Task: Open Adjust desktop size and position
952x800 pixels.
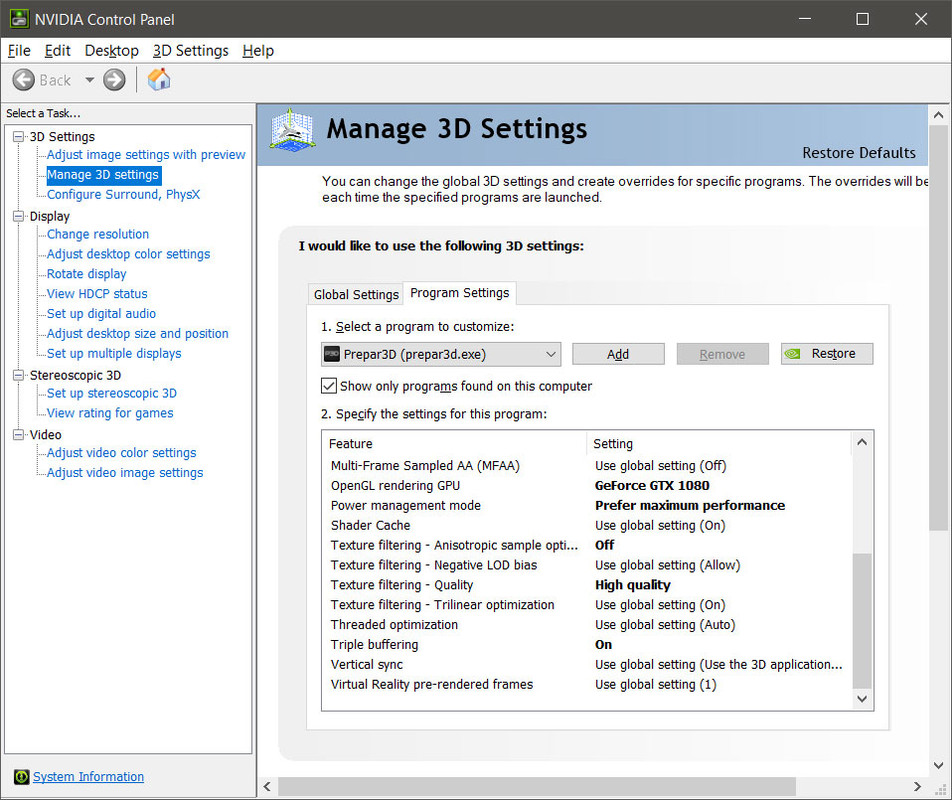Action: [x=137, y=334]
